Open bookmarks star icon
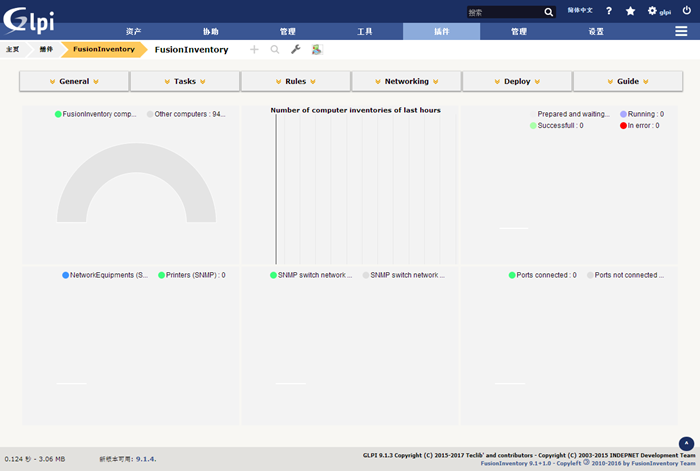Screen dimensions: 700x471 tap(630, 11)
